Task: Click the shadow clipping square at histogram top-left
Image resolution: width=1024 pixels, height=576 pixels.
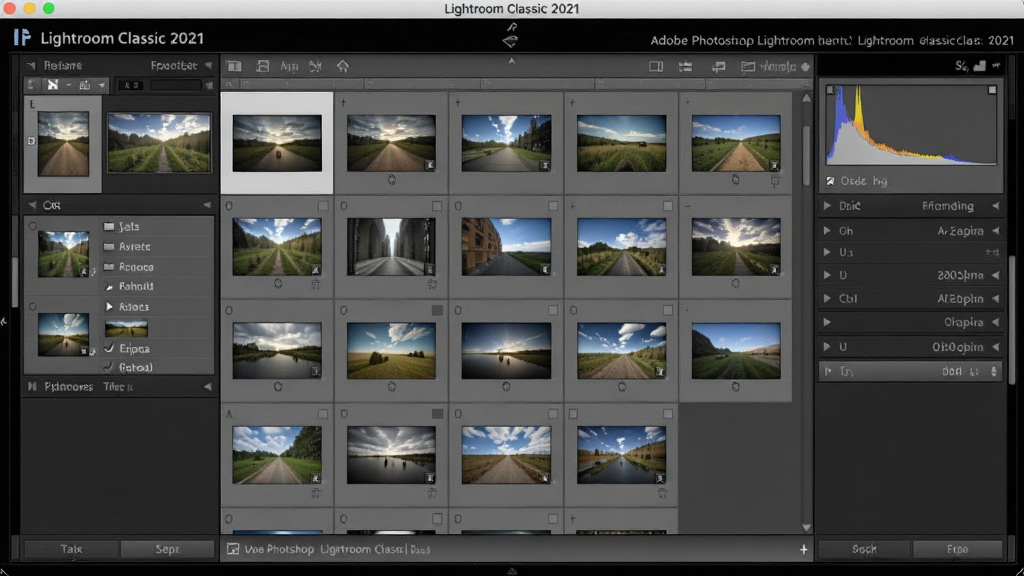Action: pos(830,90)
